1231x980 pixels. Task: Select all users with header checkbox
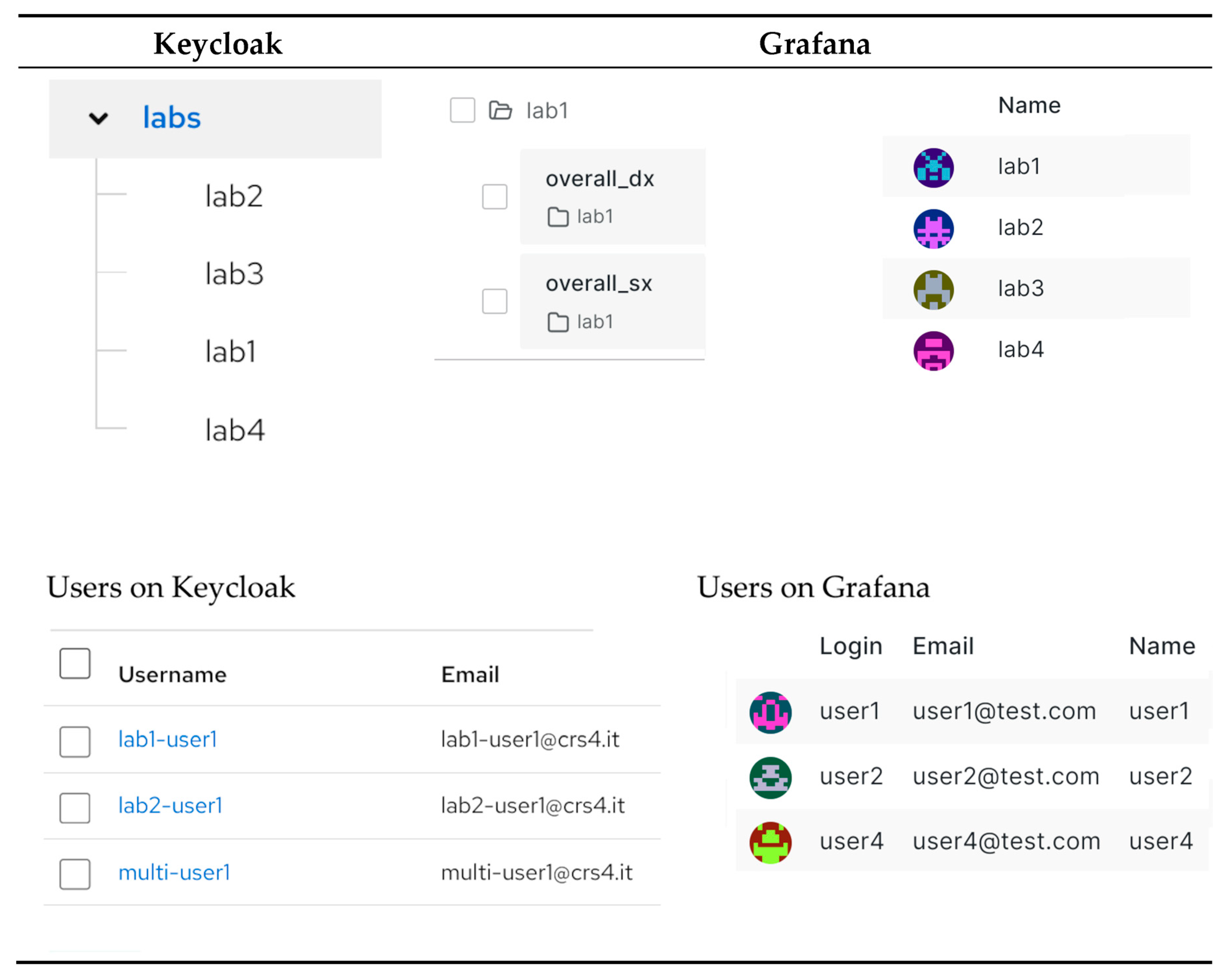point(75,663)
